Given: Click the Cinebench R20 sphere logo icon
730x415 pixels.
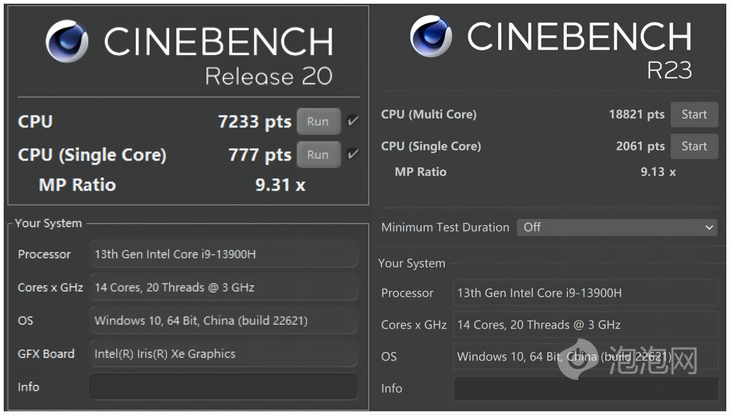Looking at the screenshot, I should 67,42.
